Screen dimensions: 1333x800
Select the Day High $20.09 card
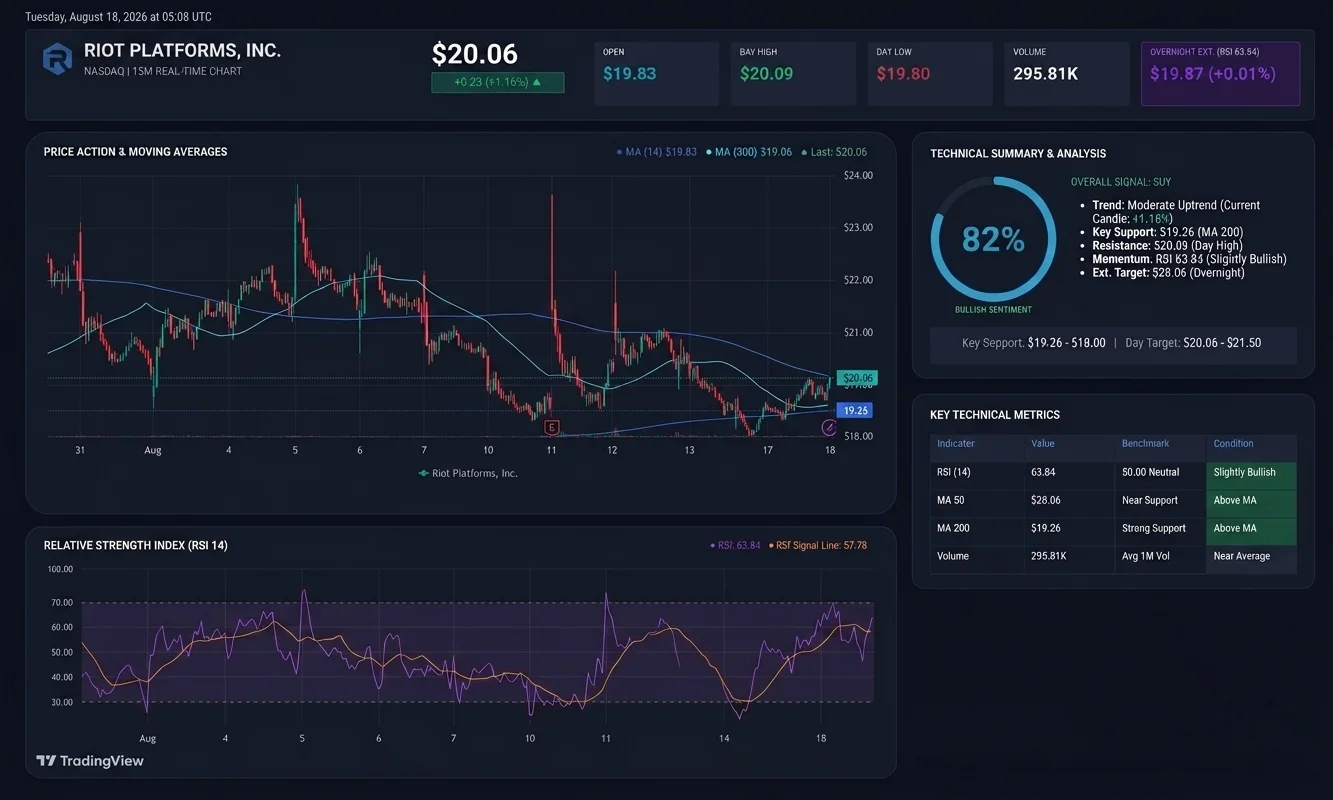(793, 74)
